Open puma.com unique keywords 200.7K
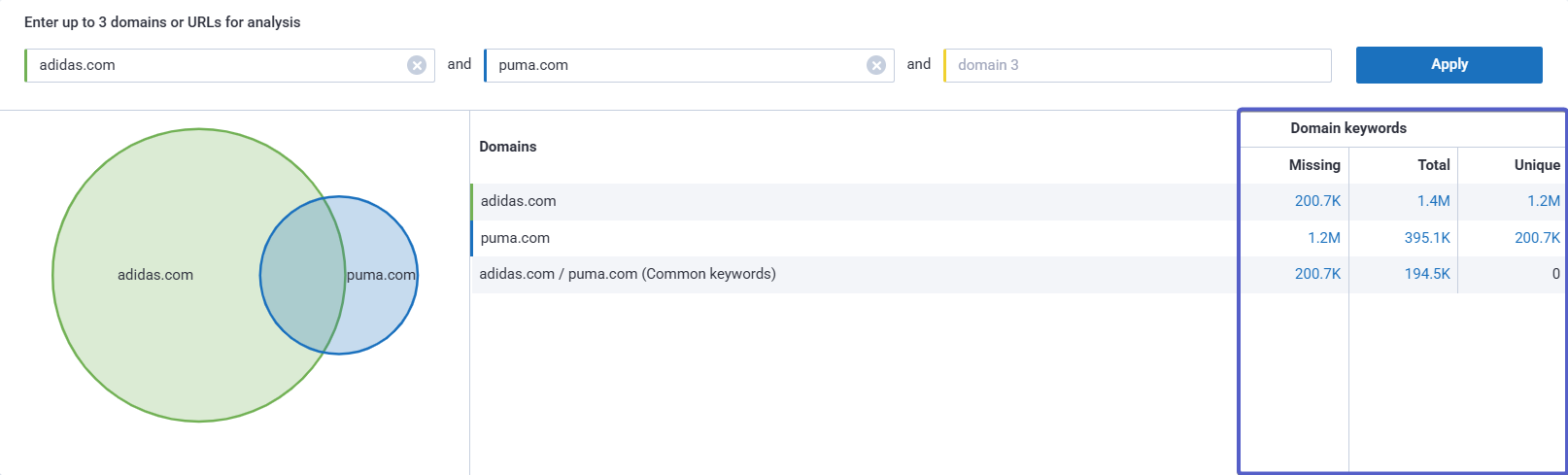The width and height of the screenshot is (1568, 475). (1537, 238)
